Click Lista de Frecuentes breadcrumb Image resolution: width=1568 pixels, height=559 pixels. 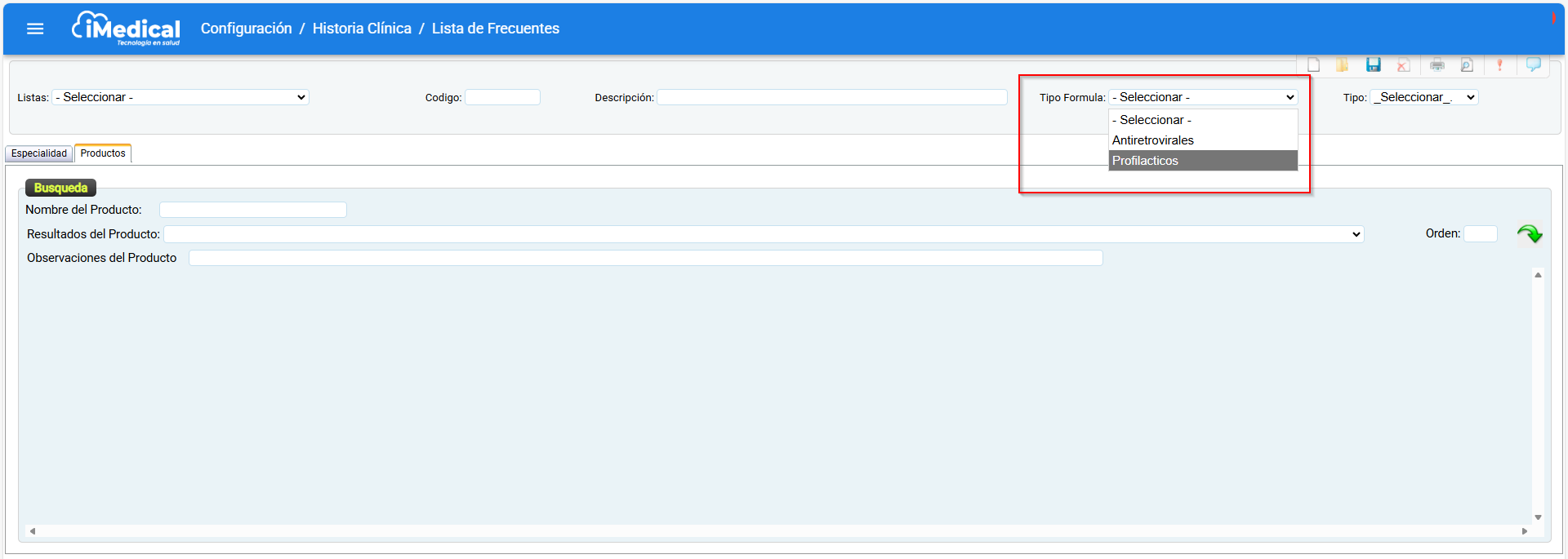[x=496, y=29]
